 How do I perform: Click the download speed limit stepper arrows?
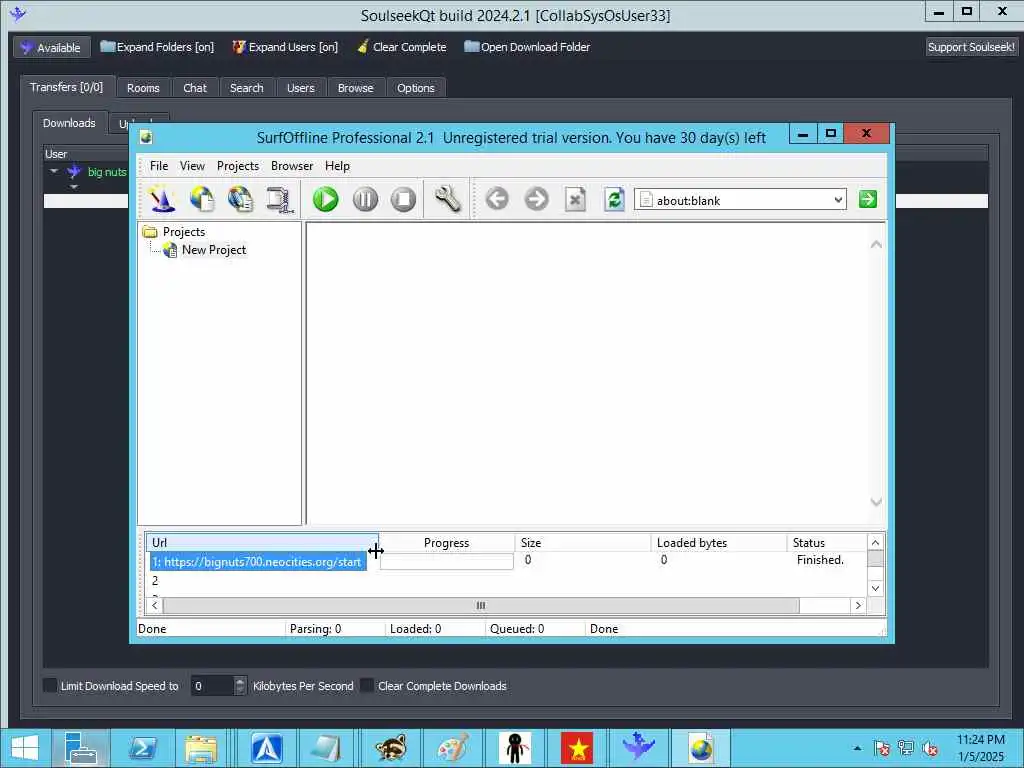point(240,685)
